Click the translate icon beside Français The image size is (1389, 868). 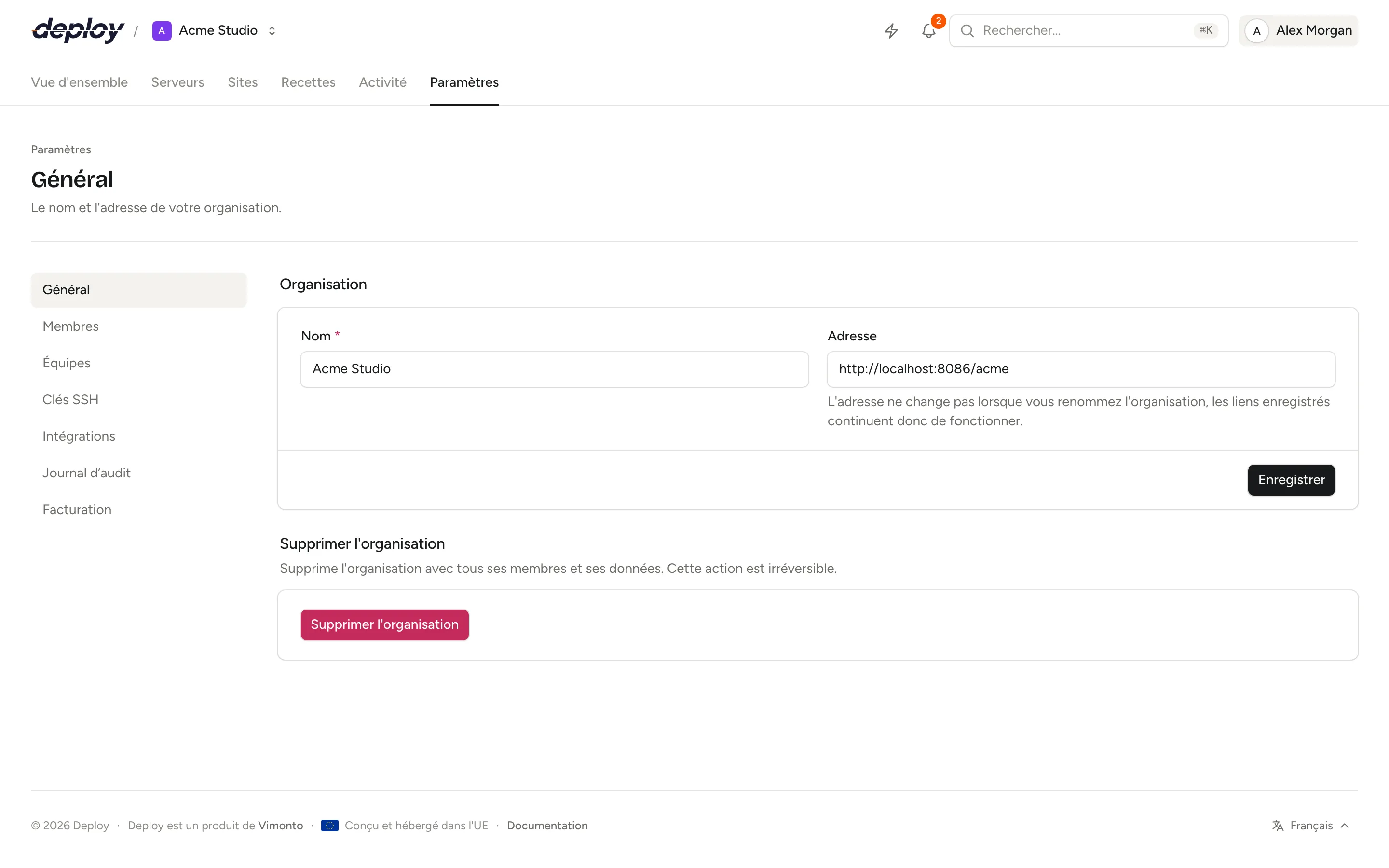[x=1278, y=826]
